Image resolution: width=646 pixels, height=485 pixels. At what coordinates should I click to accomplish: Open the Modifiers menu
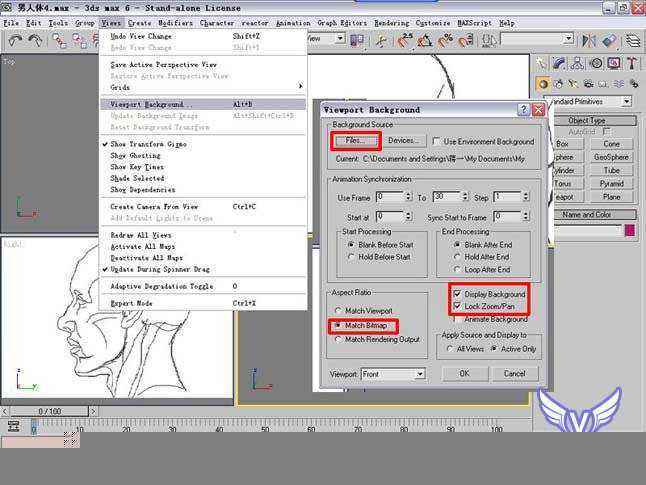point(175,23)
